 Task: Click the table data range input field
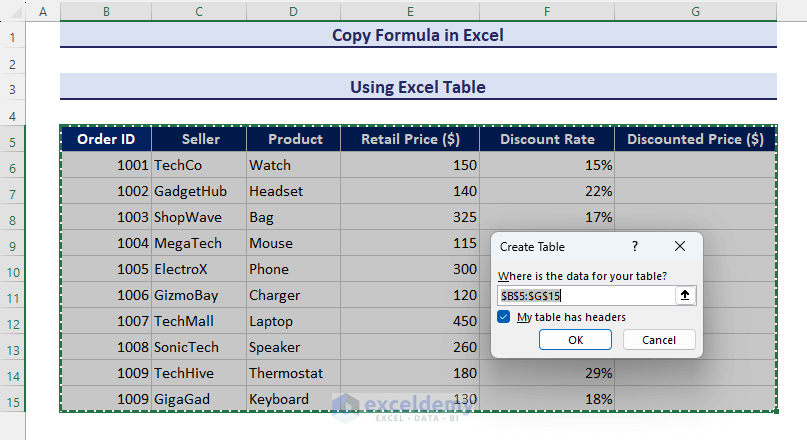point(586,296)
